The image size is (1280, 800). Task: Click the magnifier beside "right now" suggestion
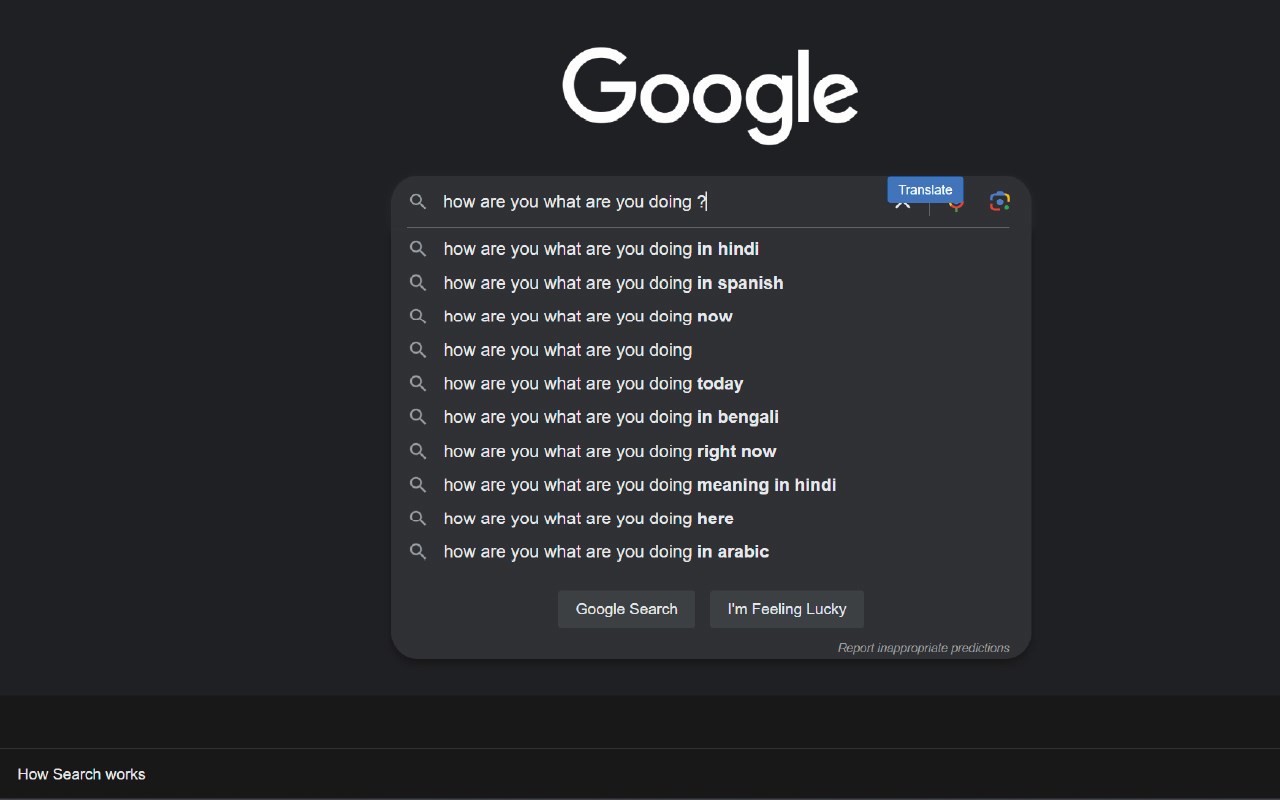pyautogui.click(x=418, y=451)
